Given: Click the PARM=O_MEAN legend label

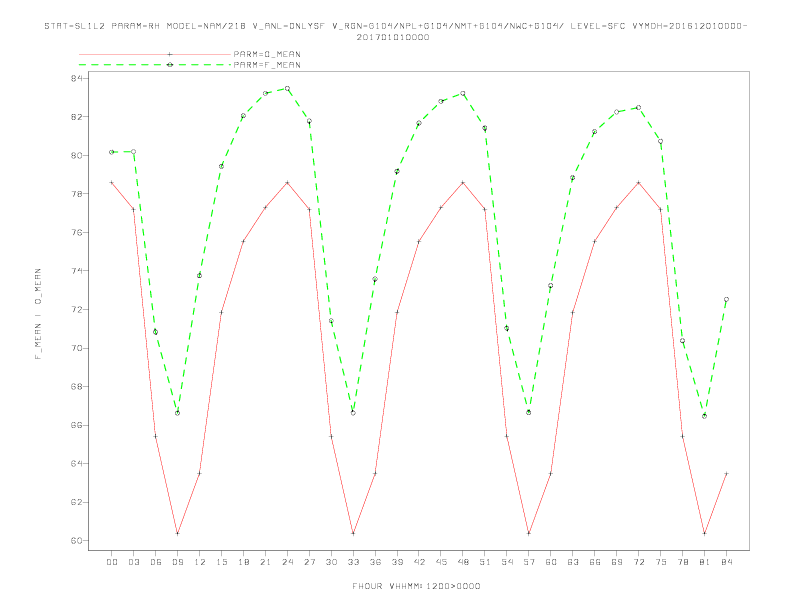Looking at the screenshot, I should [267, 54].
